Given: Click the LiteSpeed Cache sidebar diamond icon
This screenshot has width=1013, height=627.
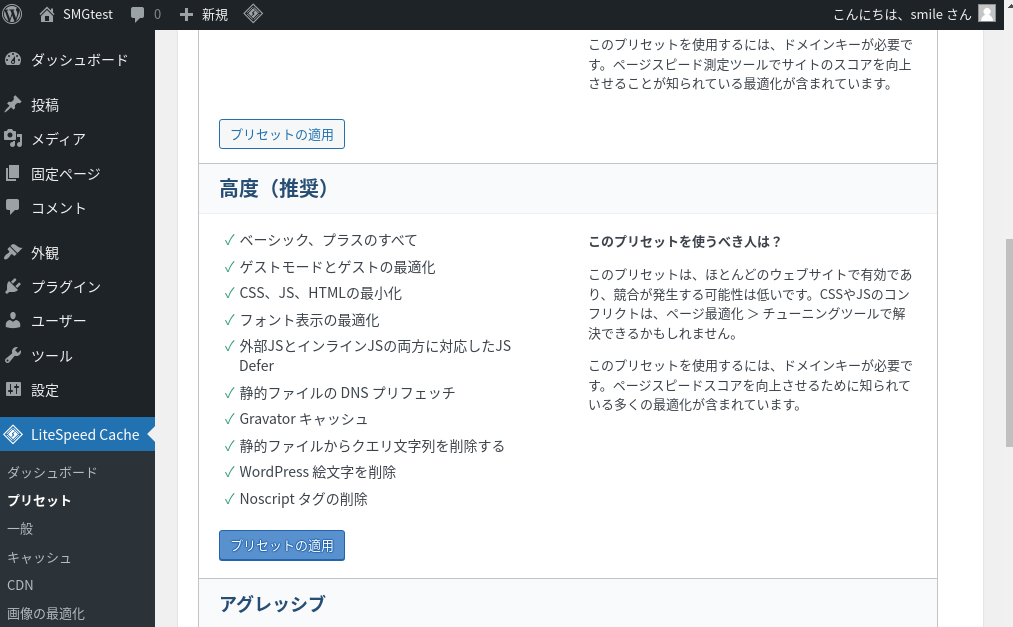Looking at the screenshot, I should click(13, 435).
